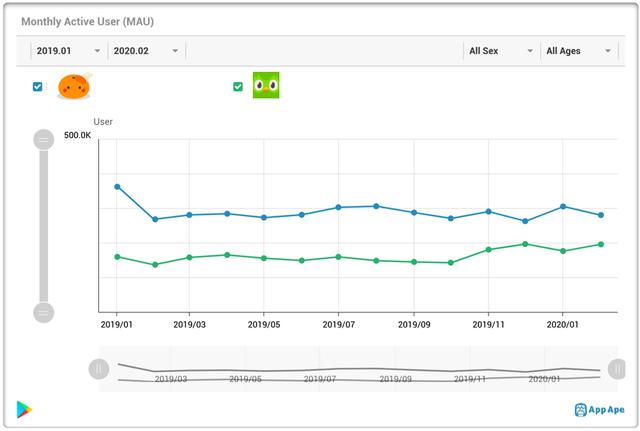Click the Monthly Active User title
The image size is (640, 431).
coord(88,21)
